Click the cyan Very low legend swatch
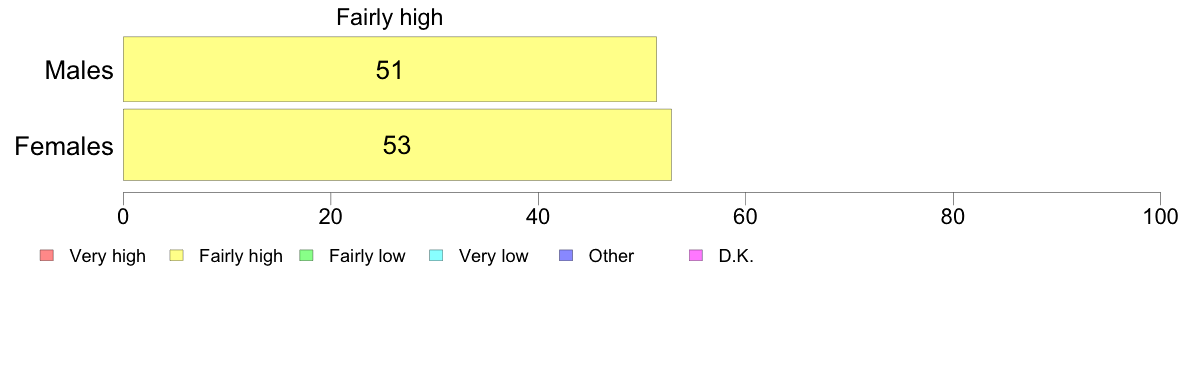1188x368 pixels. click(x=436, y=256)
